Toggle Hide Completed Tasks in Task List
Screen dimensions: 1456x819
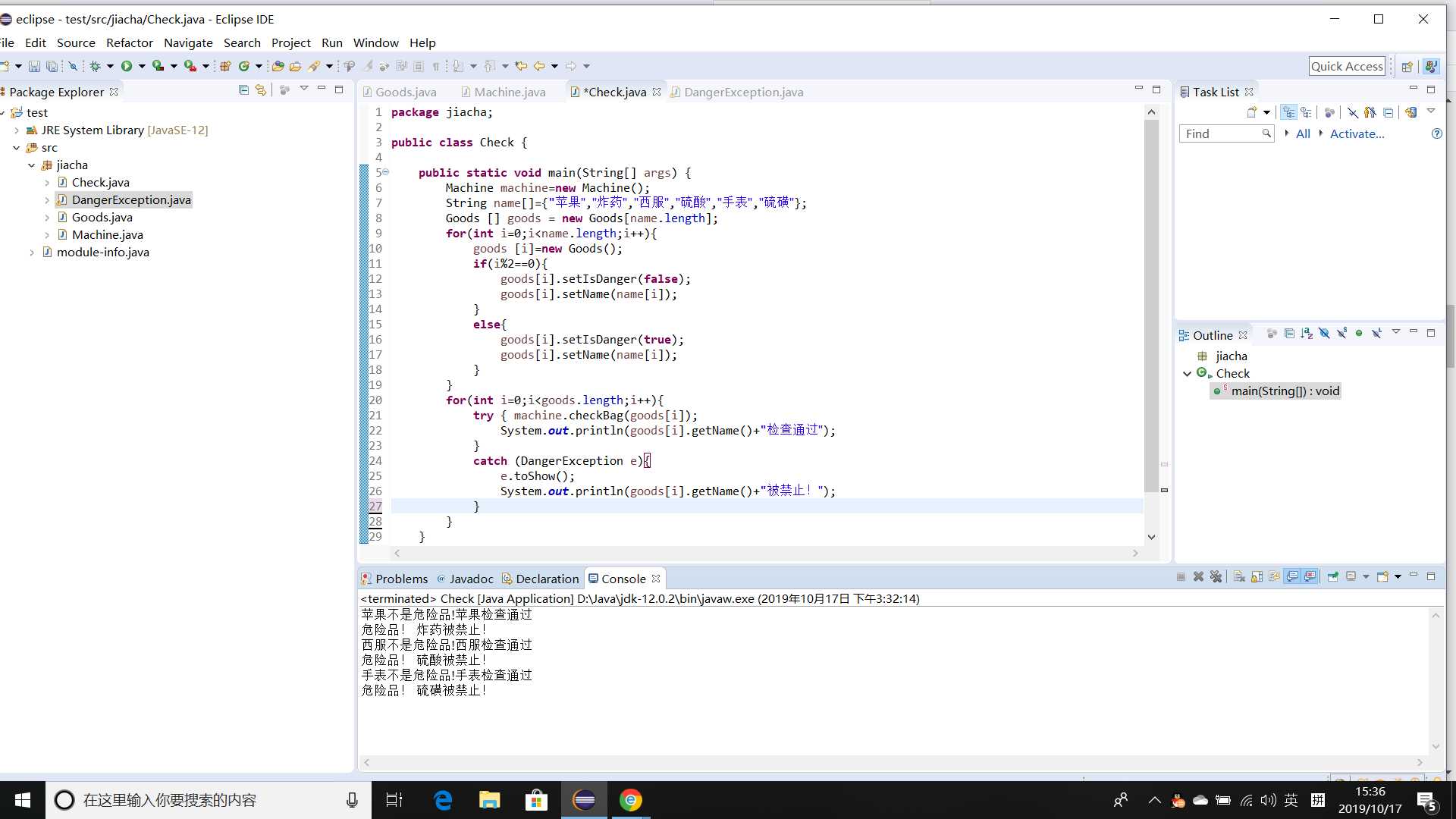pos(1353,112)
